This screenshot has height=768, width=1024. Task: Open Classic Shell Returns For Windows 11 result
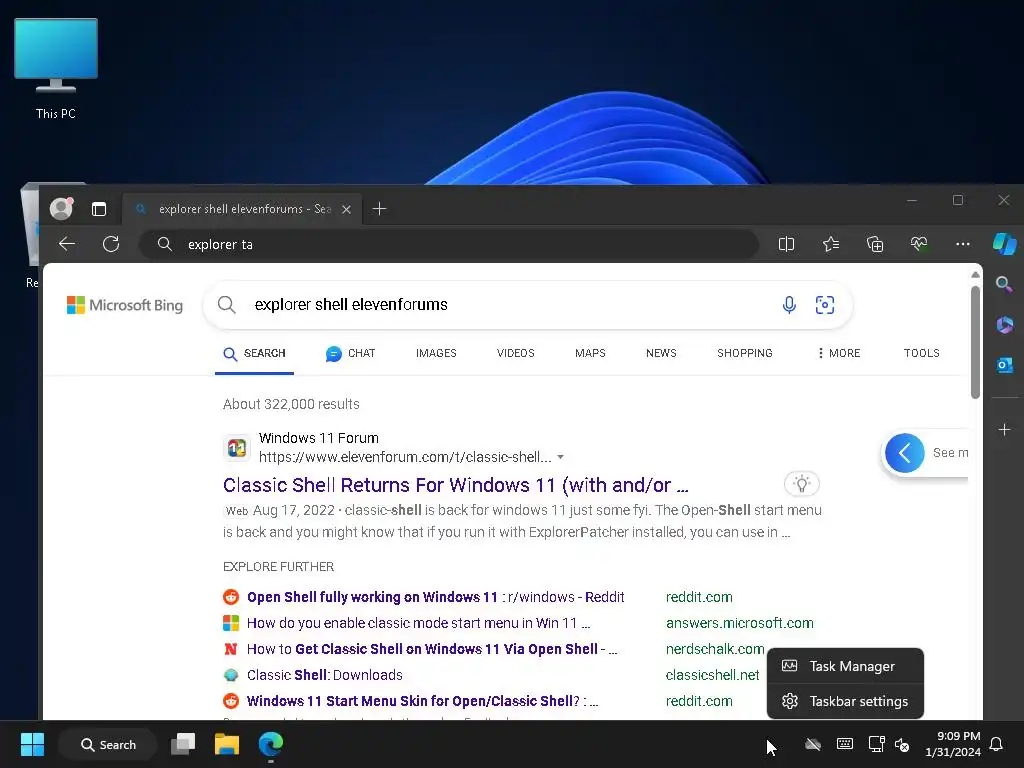pos(456,485)
